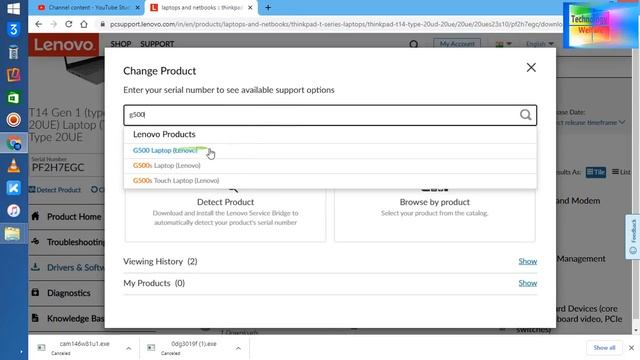Screen dimensions: 640x360
Task: Click the address bar URL
Action: click(335, 24)
